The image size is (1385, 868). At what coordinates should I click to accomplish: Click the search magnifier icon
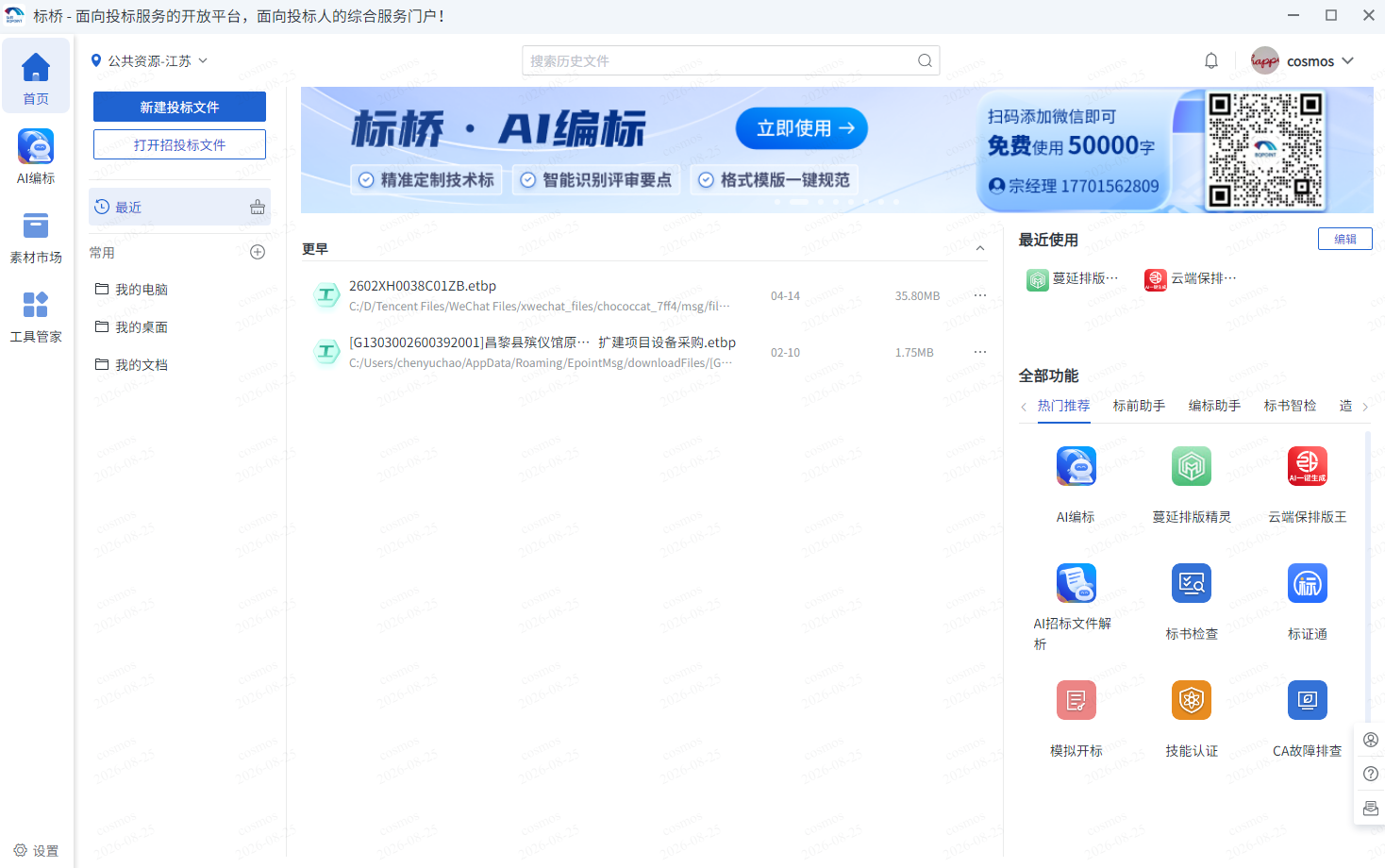(x=925, y=60)
